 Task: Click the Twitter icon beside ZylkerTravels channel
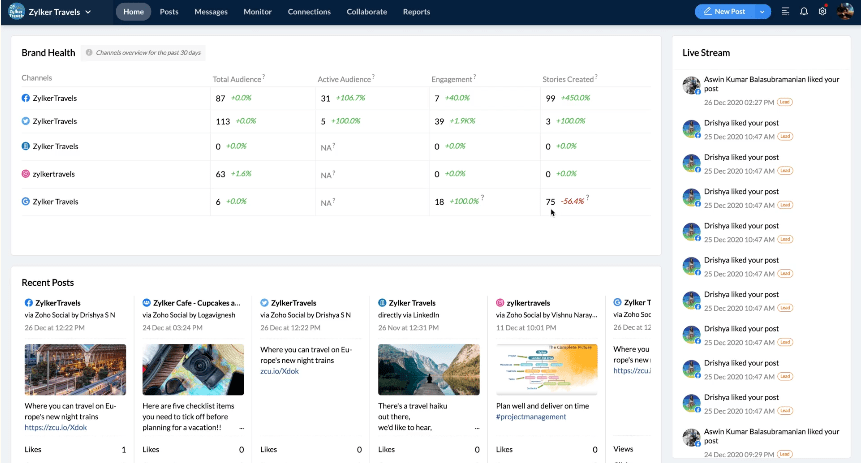click(26, 121)
